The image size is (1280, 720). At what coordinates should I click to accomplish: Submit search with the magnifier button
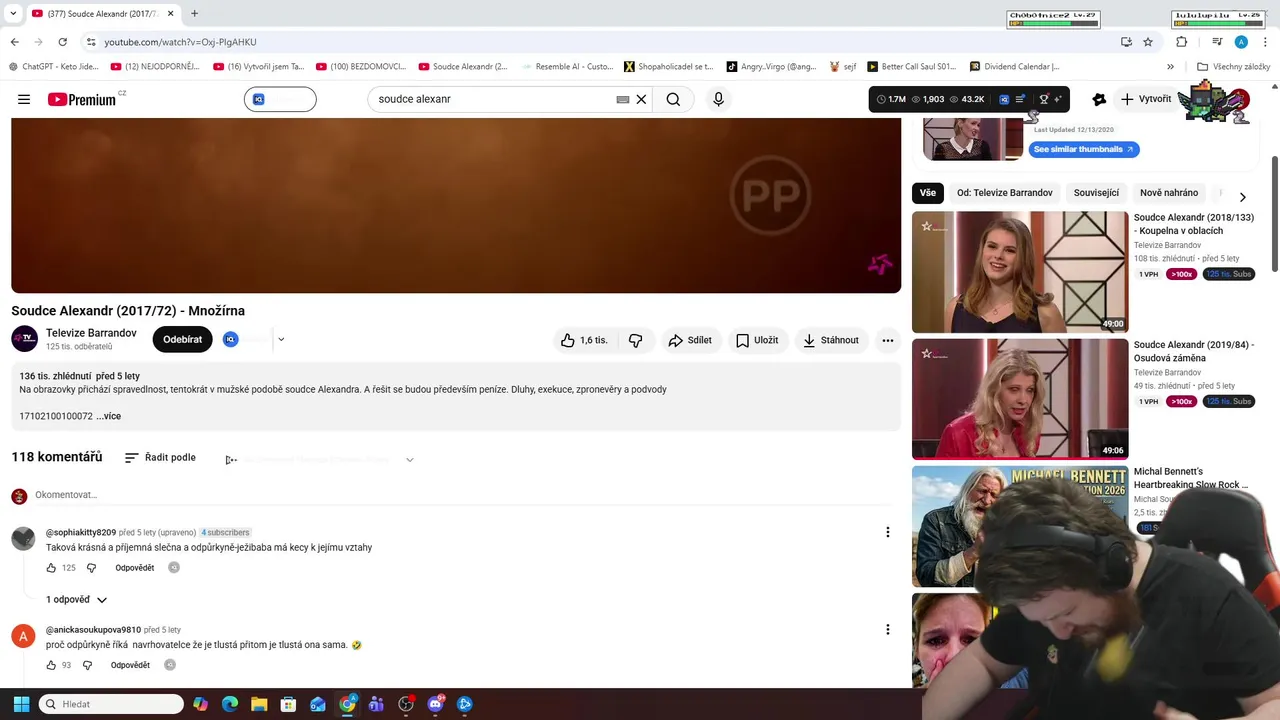[x=673, y=99]
